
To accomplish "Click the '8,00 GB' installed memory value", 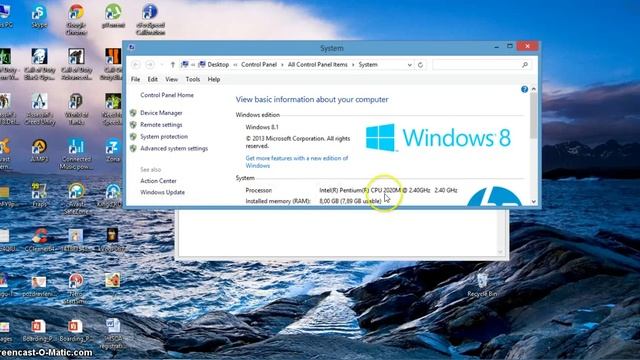I will [350, 201].
